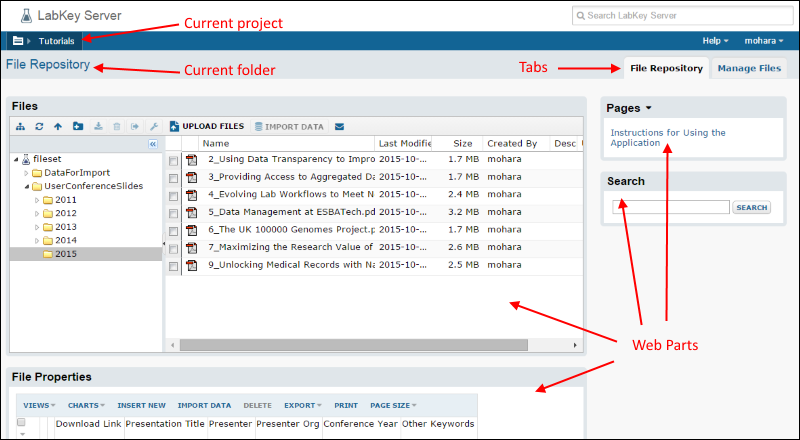The height and width of the screenshot is (440, 800).
Task: Click the move file toolbar icon
Action: point(135,127)
